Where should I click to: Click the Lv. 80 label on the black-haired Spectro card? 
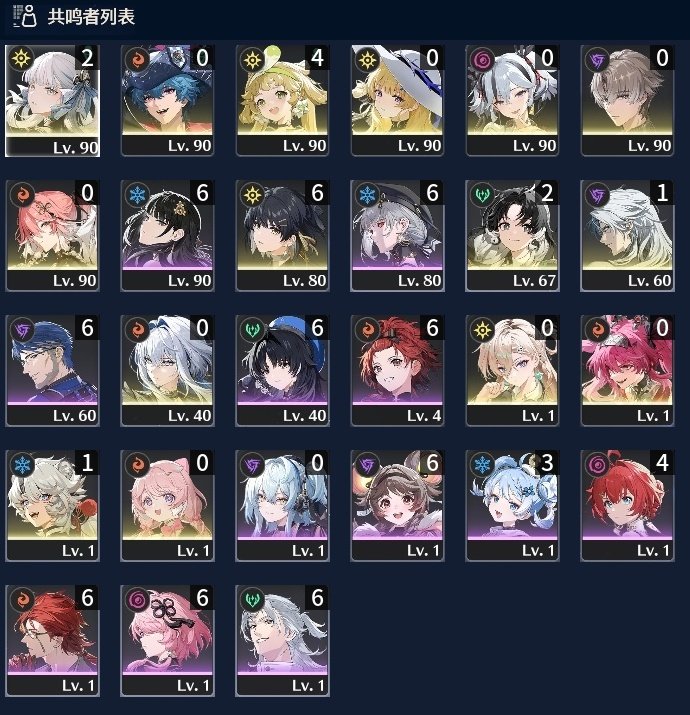304,280
